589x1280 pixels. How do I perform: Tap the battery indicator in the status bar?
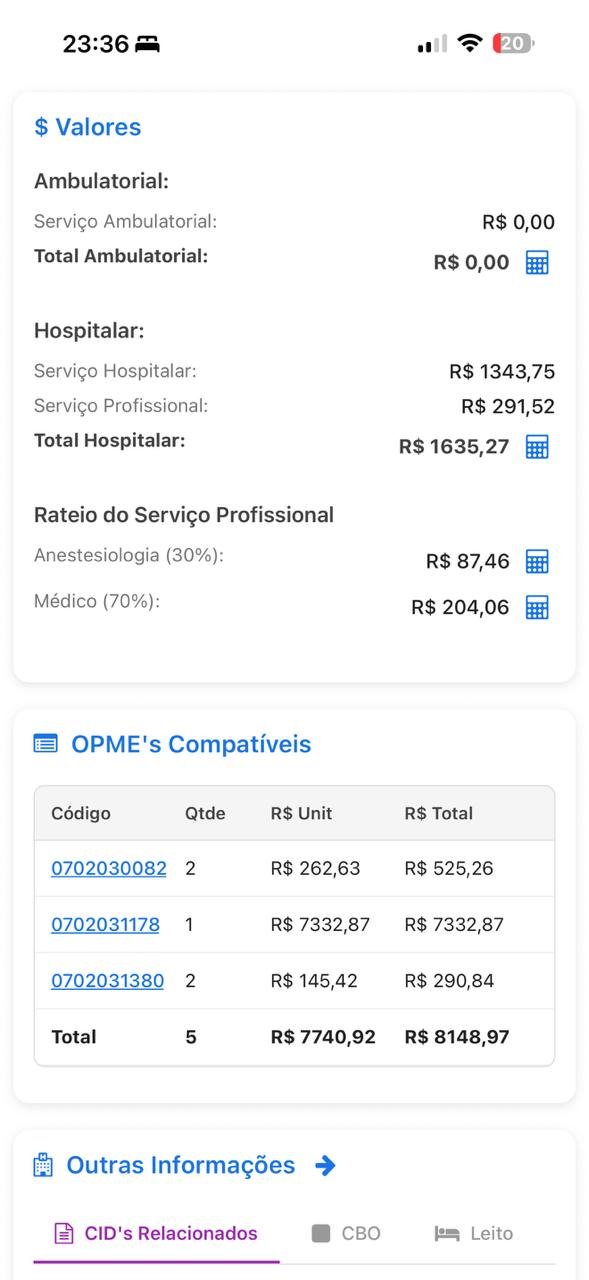511,43
